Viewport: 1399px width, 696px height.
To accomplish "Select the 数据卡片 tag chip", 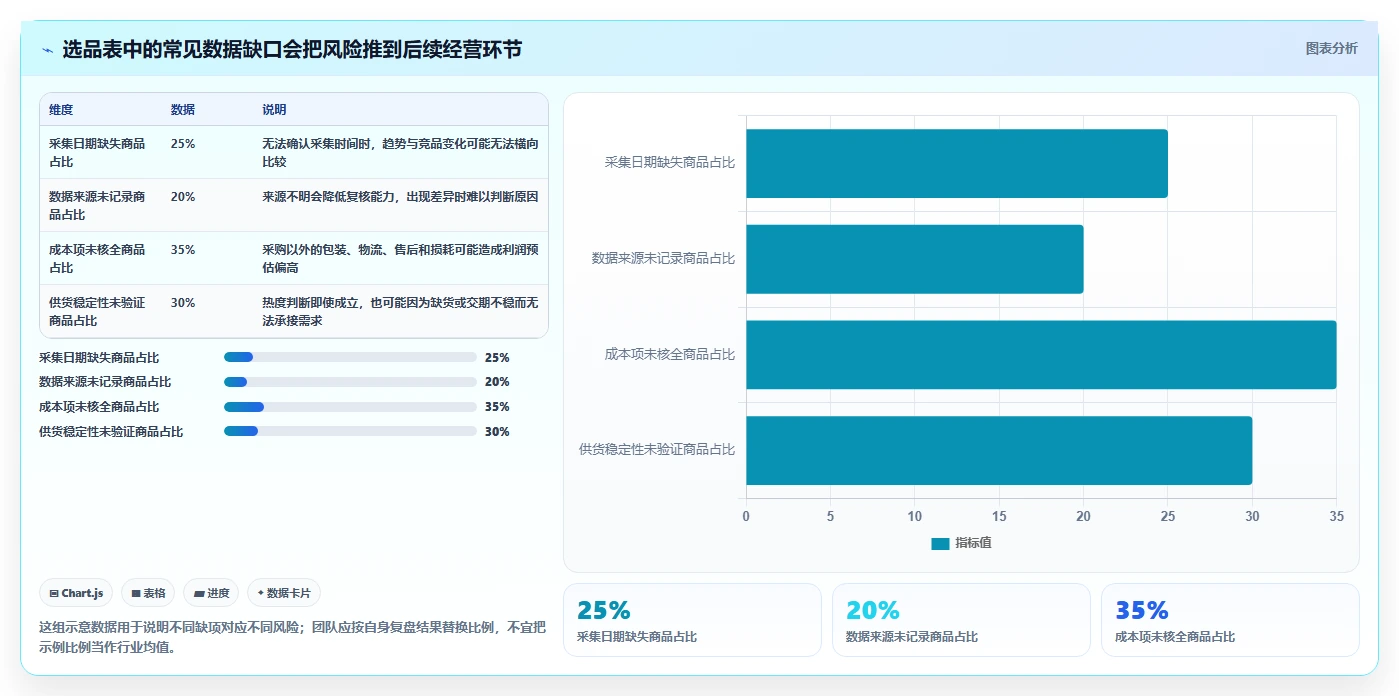I will (284, 593).
